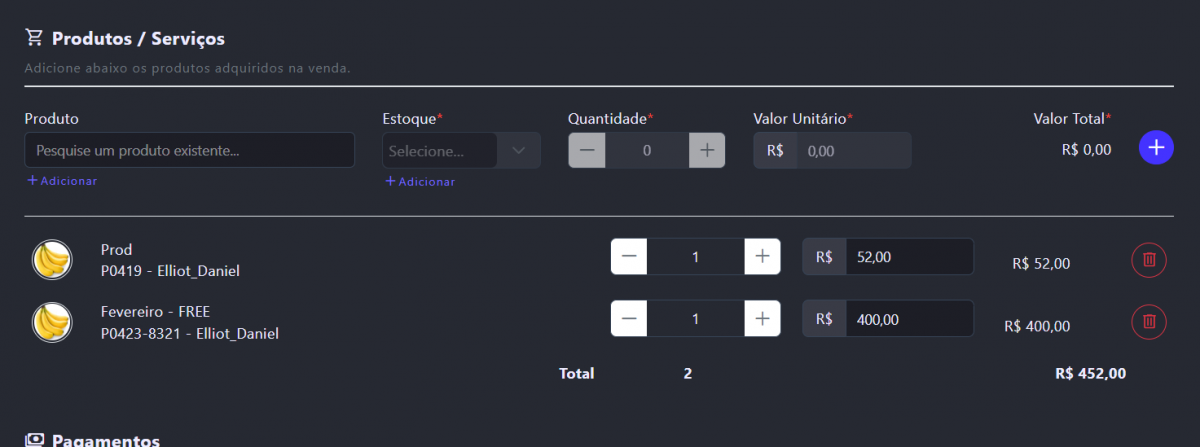Open the Estoque dropdown

pos(440,151)
